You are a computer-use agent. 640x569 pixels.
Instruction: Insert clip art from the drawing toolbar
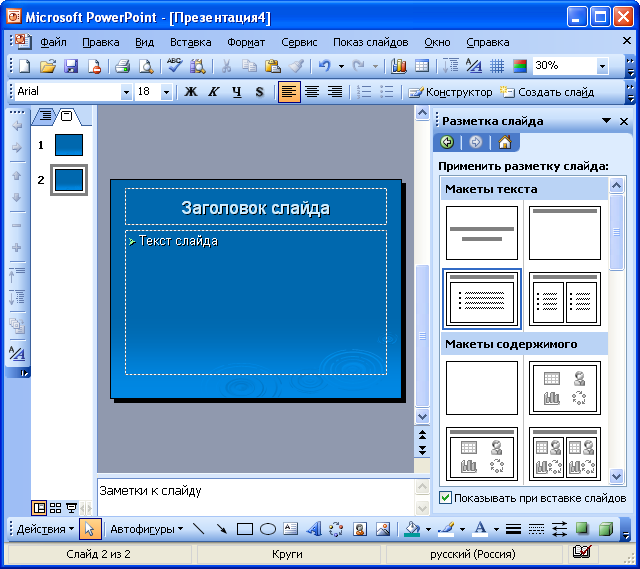coord(360,529)
